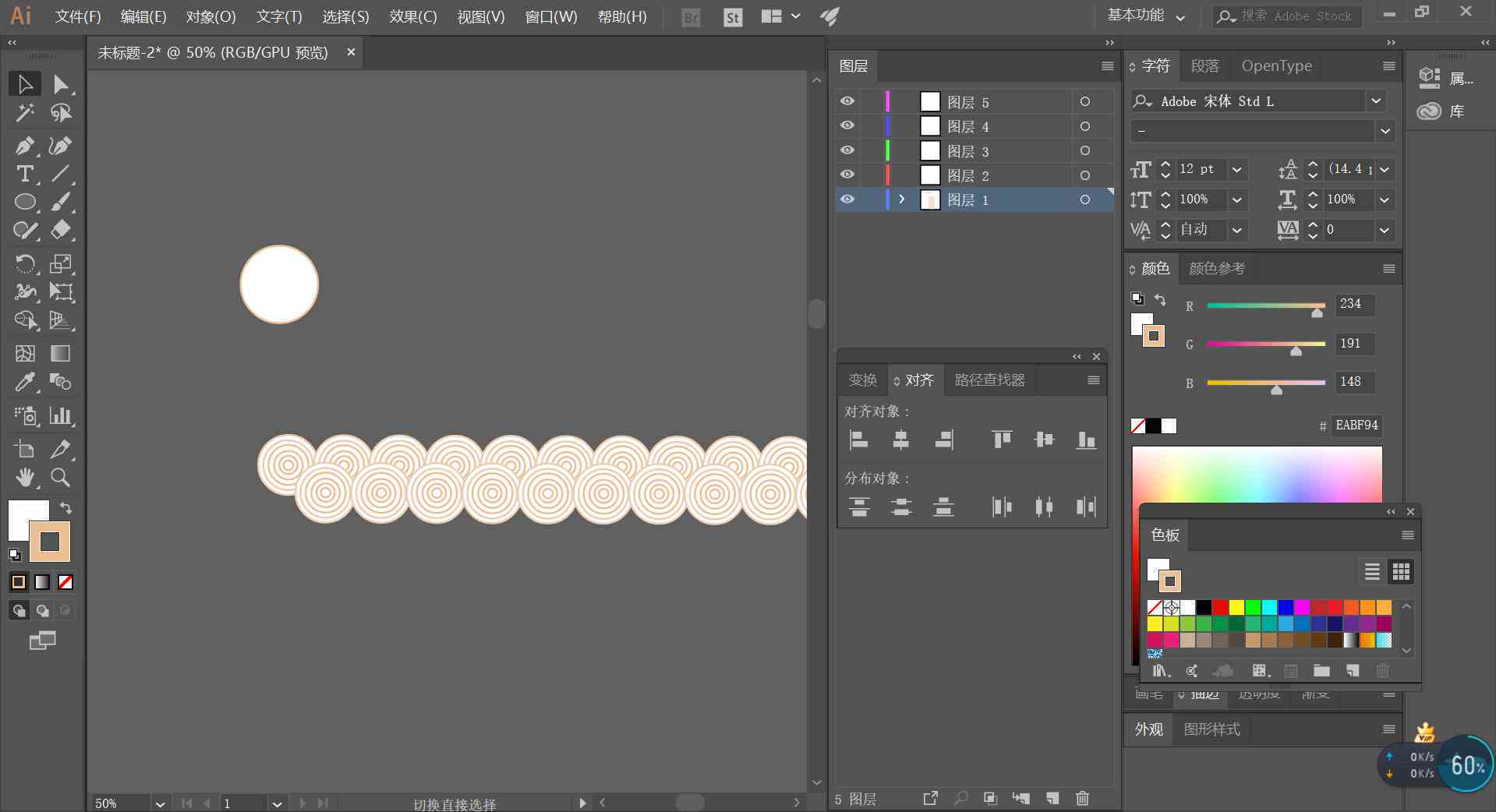Select the Pen tool
This screenshot has width=1496, height=812.
[25, 146]
